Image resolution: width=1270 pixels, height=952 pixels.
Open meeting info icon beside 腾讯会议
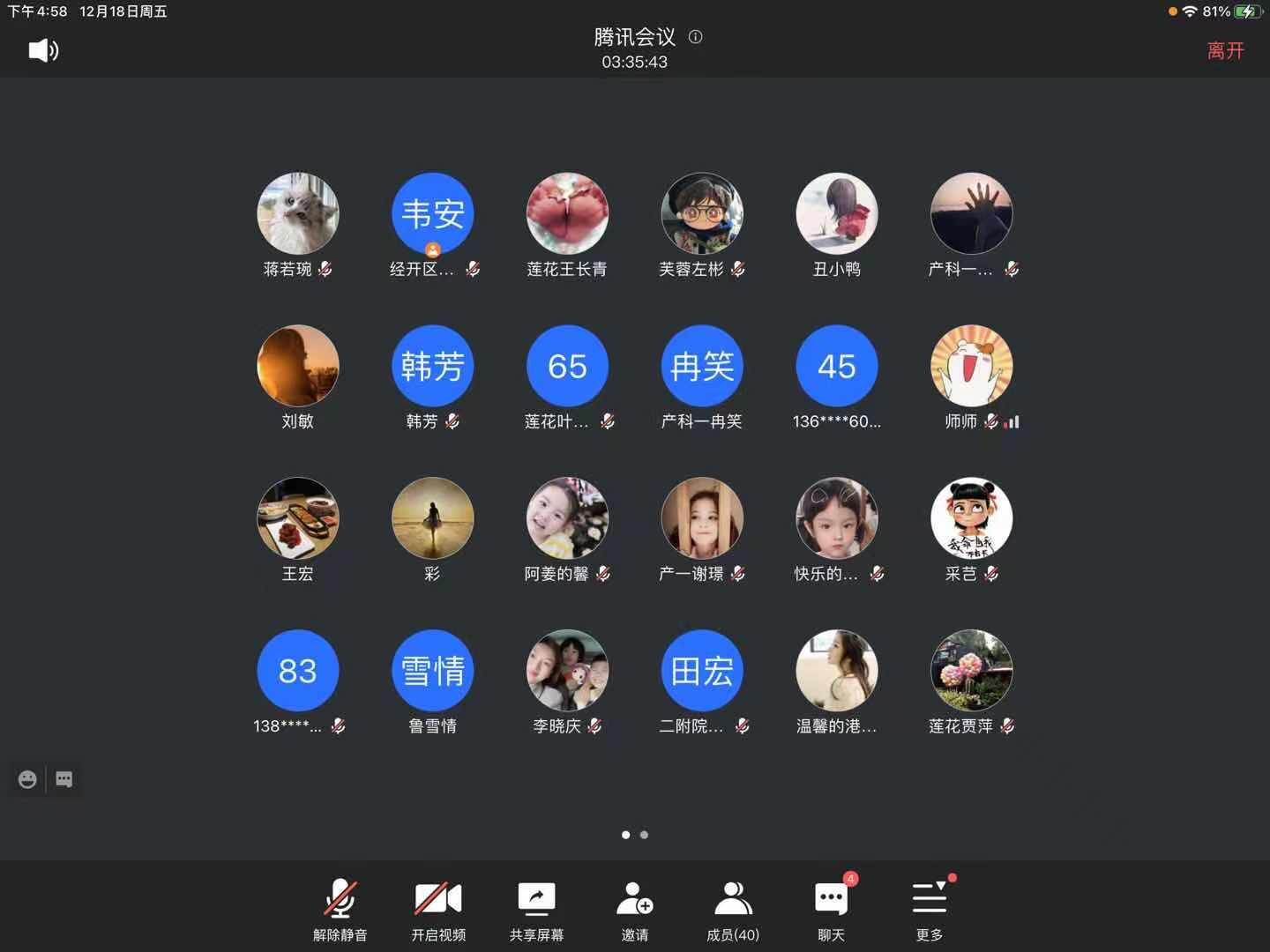tap(696, 37)
